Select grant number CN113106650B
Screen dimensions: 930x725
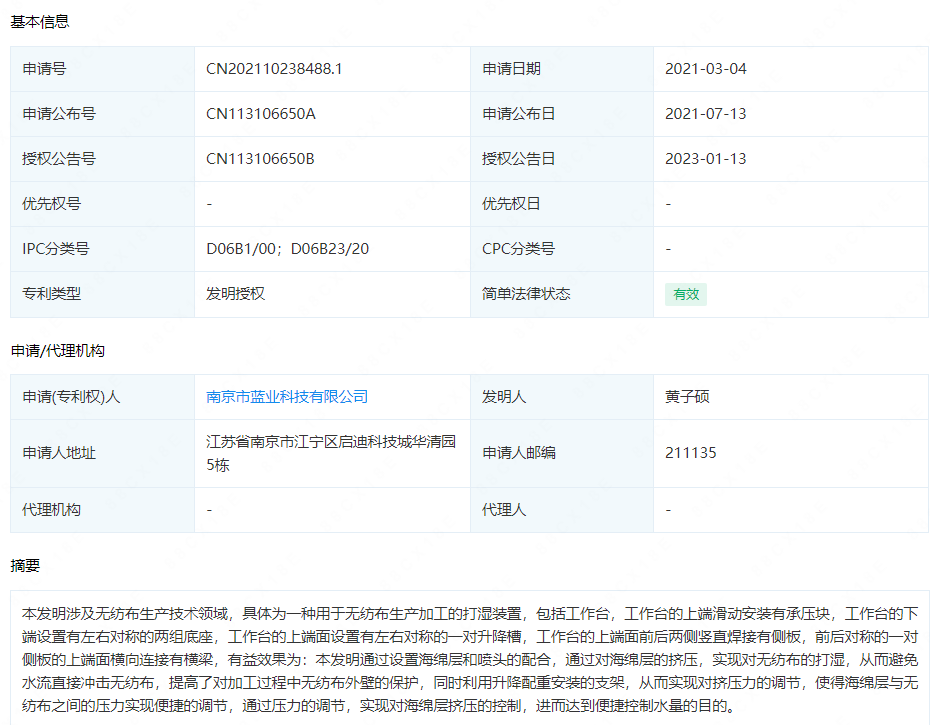click(260, 159)
